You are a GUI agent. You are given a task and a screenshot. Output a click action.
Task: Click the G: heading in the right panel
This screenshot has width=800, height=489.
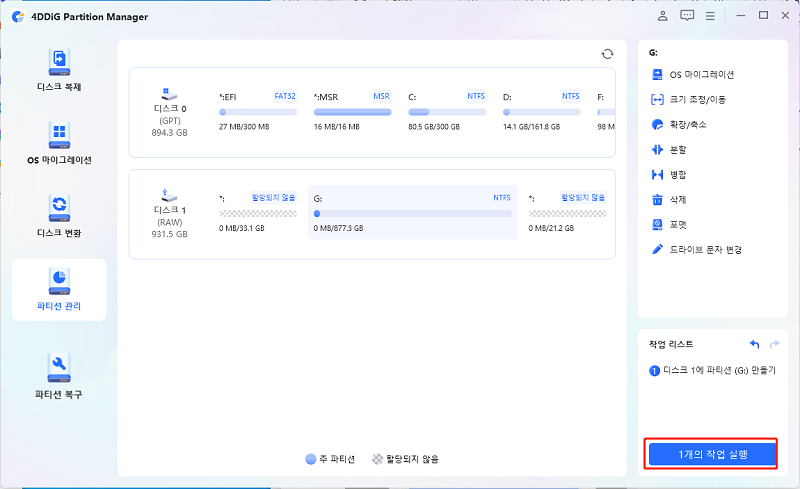pos(653,53)
